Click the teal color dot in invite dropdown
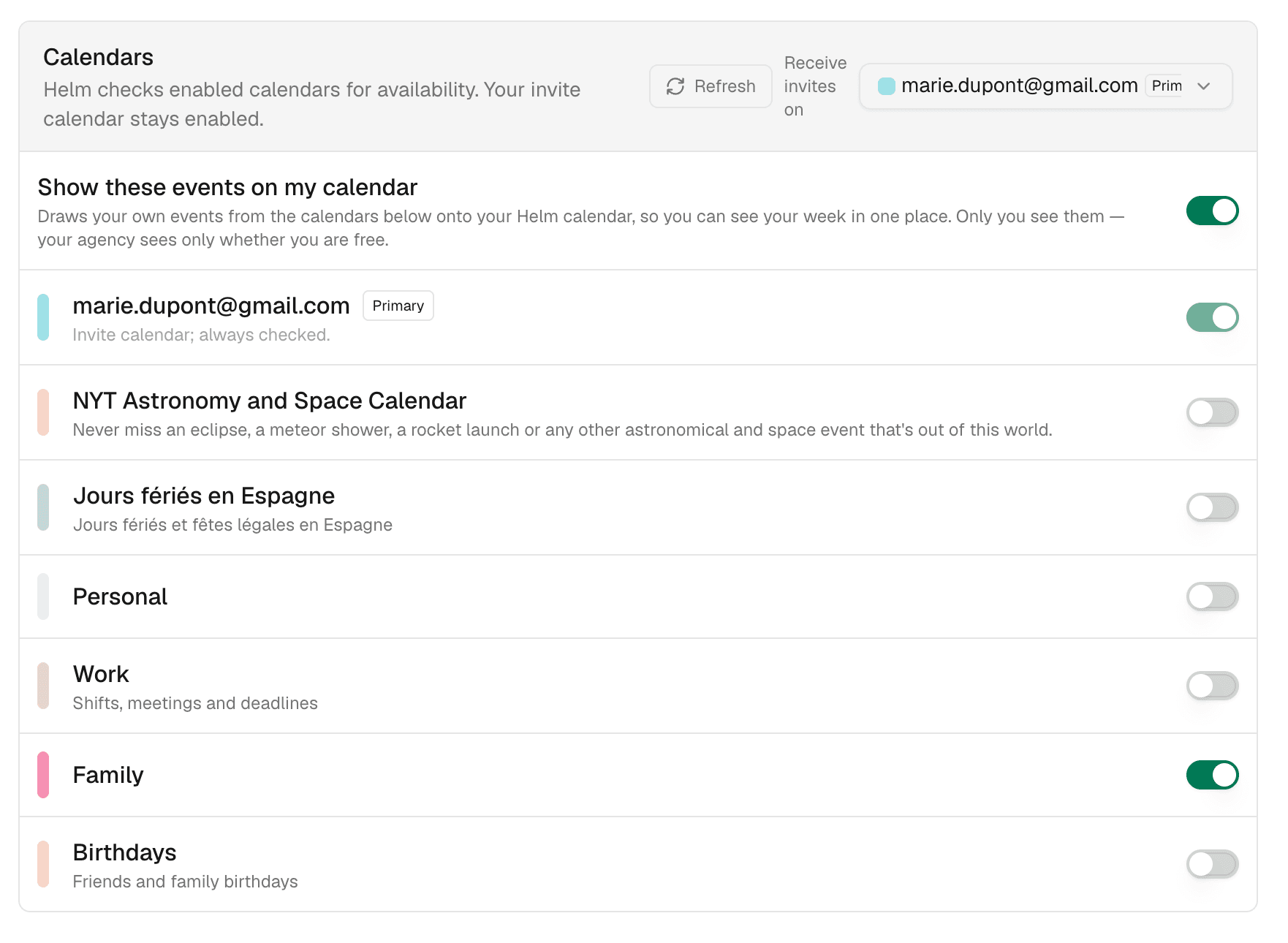Screen dimensions: 1288x943 pyautogui.click(x=886, y=86)
